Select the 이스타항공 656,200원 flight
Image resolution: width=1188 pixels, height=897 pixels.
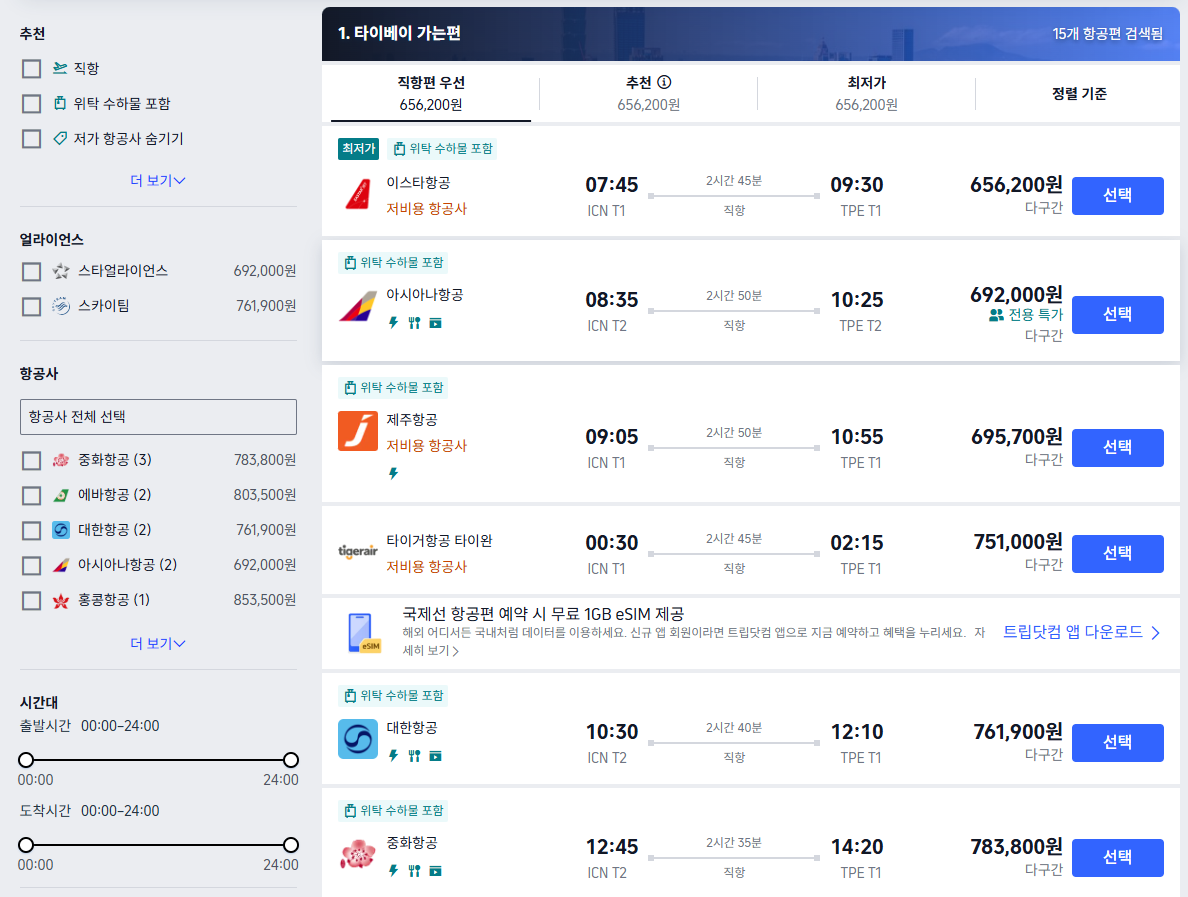tap(1118, 195)
